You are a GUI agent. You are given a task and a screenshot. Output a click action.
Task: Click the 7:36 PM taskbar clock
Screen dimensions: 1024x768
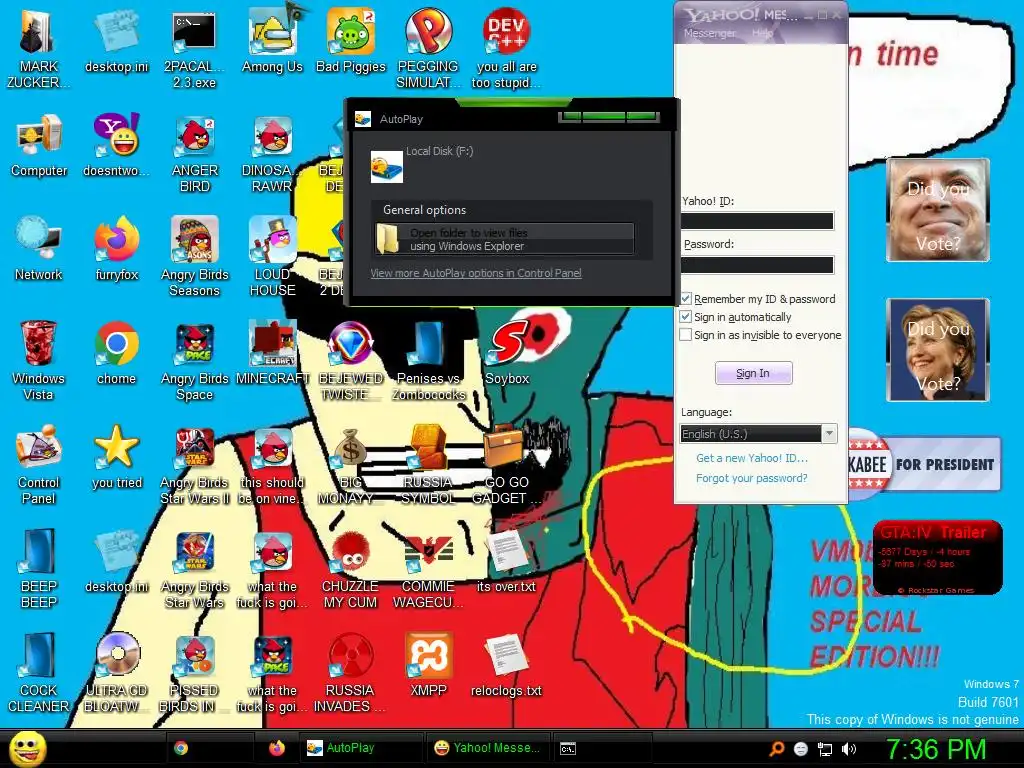point(936,749)
